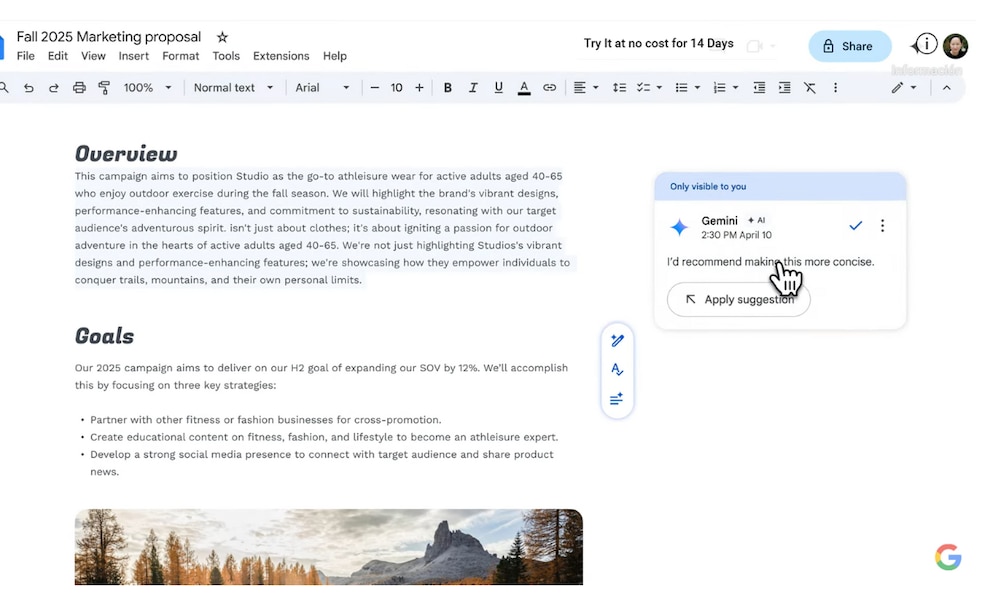Open the editing mode pencil dropdown

pyautogui.click(x=904, y=88)
